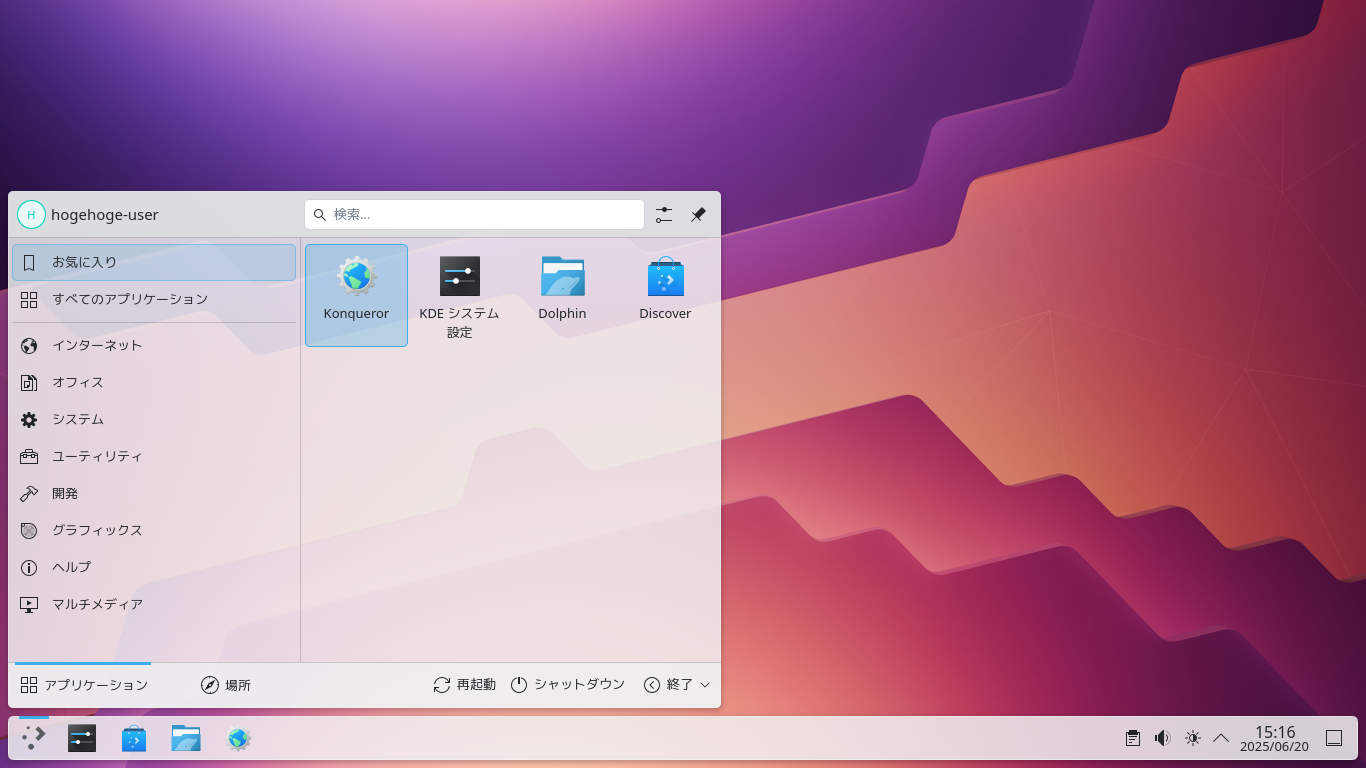Screen dimensions: 1366x768
Task: Open the ユーティリティ category
Action: tap(154, 457)
